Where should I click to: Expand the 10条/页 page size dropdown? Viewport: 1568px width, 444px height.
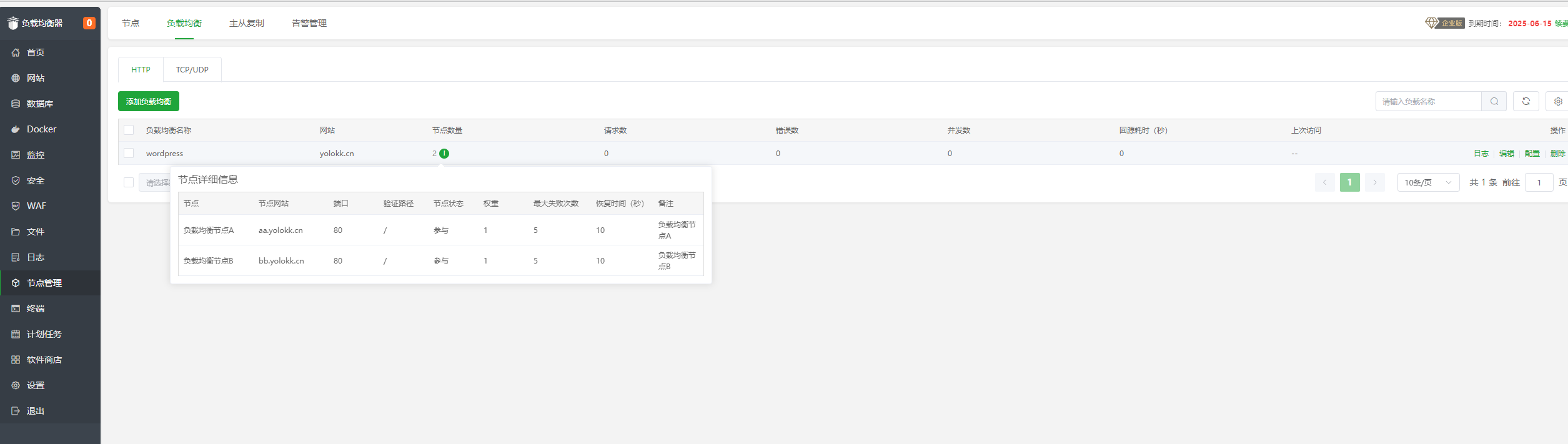tap(1428, 182)
